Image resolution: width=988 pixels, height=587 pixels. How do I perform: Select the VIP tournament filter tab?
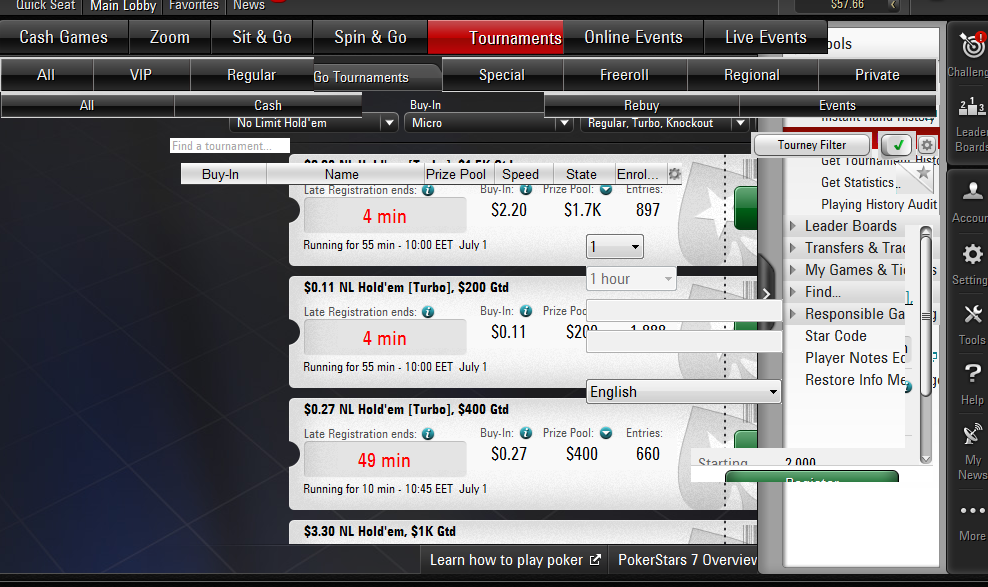click(141, 75)
